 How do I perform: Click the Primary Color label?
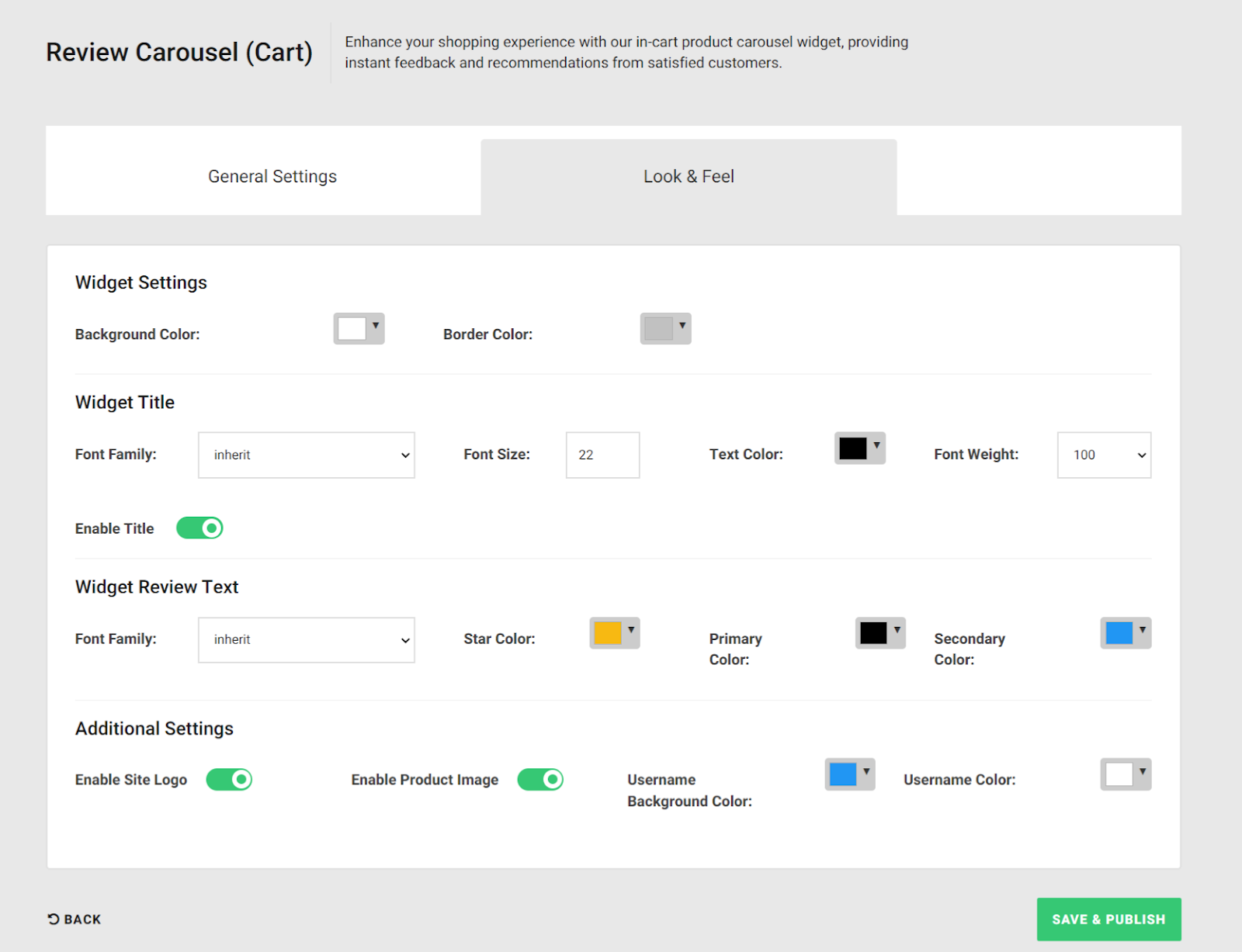735,649
